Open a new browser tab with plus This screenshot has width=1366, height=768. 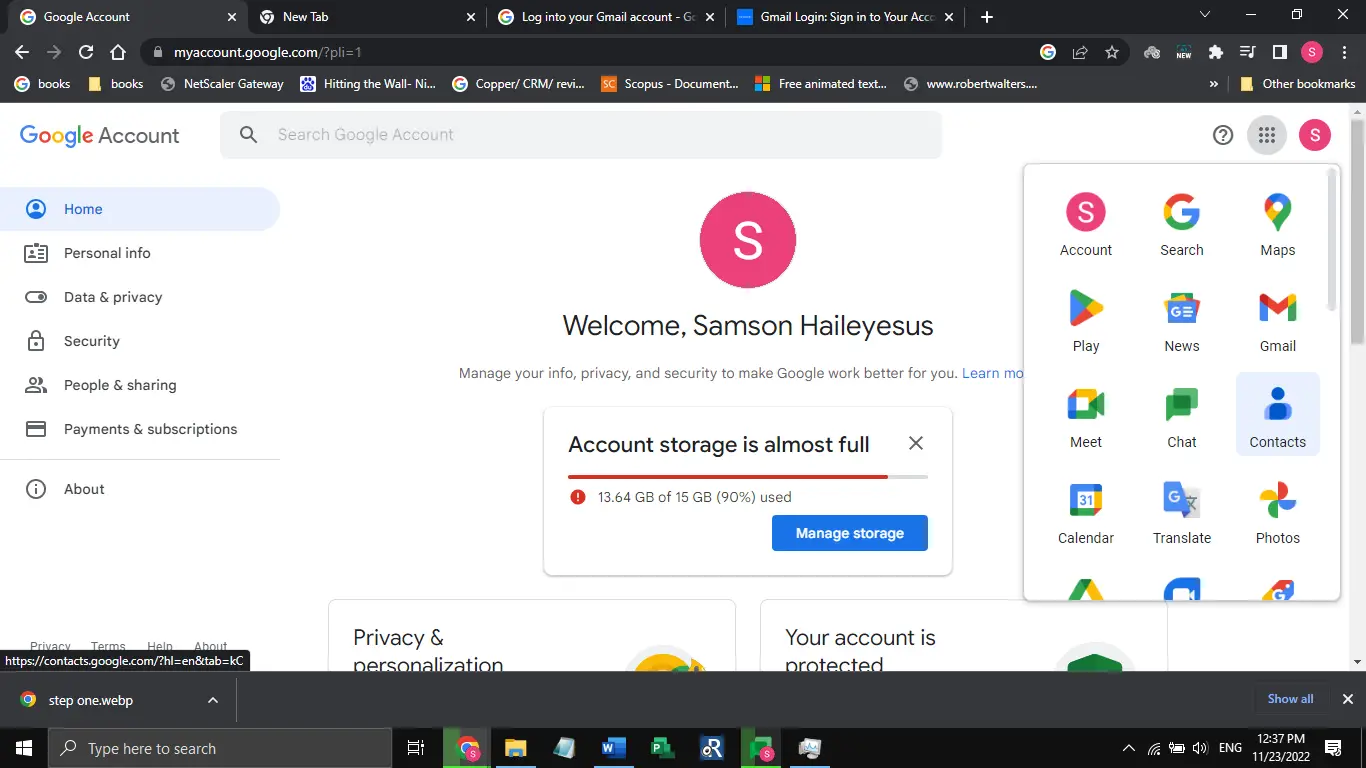tap(987, 17)
